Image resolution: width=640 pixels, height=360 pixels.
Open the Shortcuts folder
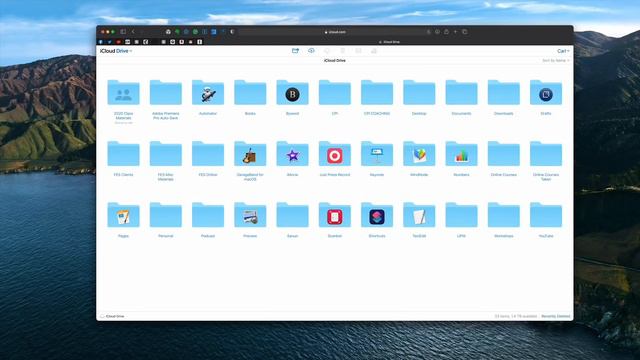[377, 215]
